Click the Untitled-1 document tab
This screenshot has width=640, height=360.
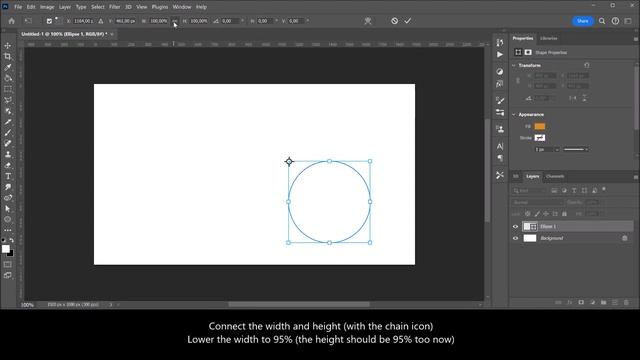[x=64, y=34]
